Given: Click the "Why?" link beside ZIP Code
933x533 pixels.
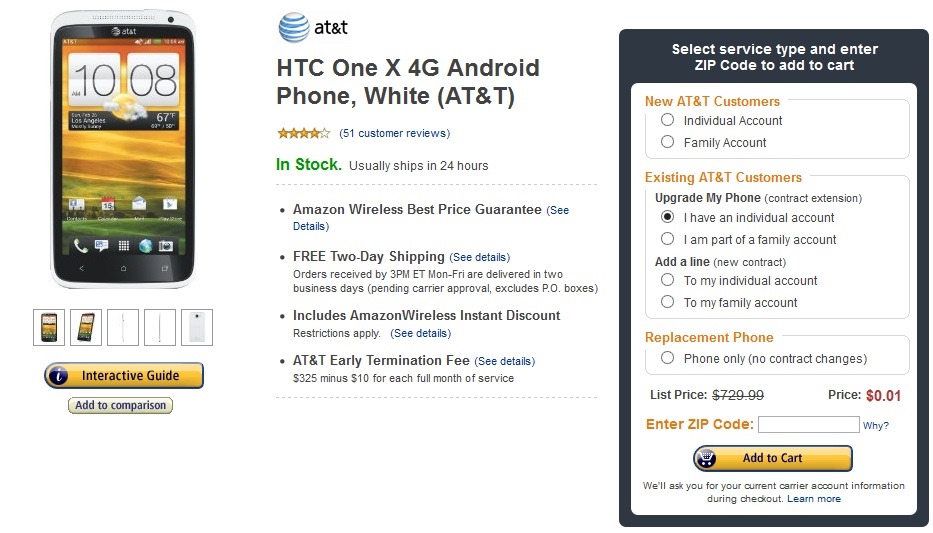Looking at the screenshot, I should click(876, 426).
